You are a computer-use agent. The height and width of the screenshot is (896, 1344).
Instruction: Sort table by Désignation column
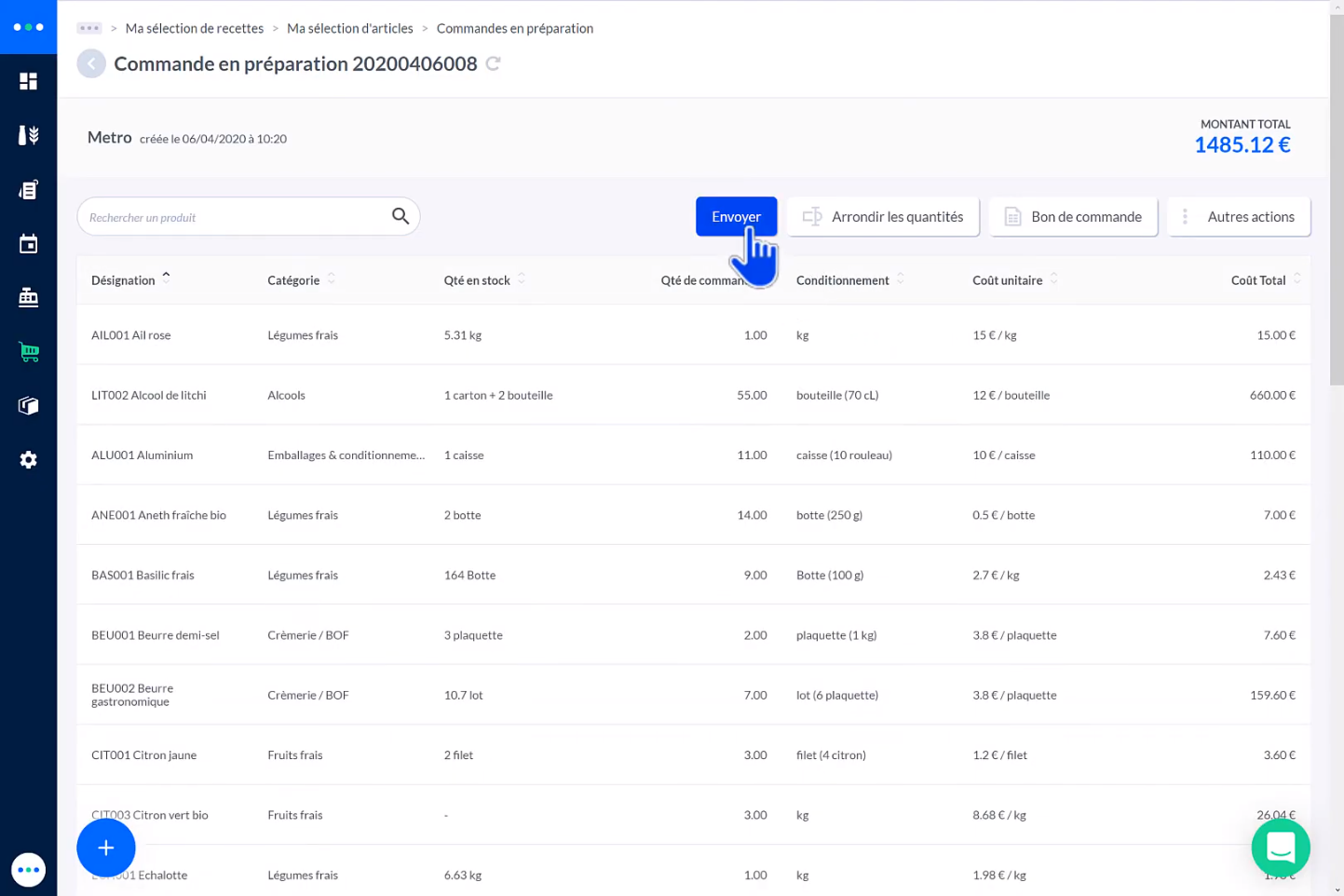click(123, 280)
